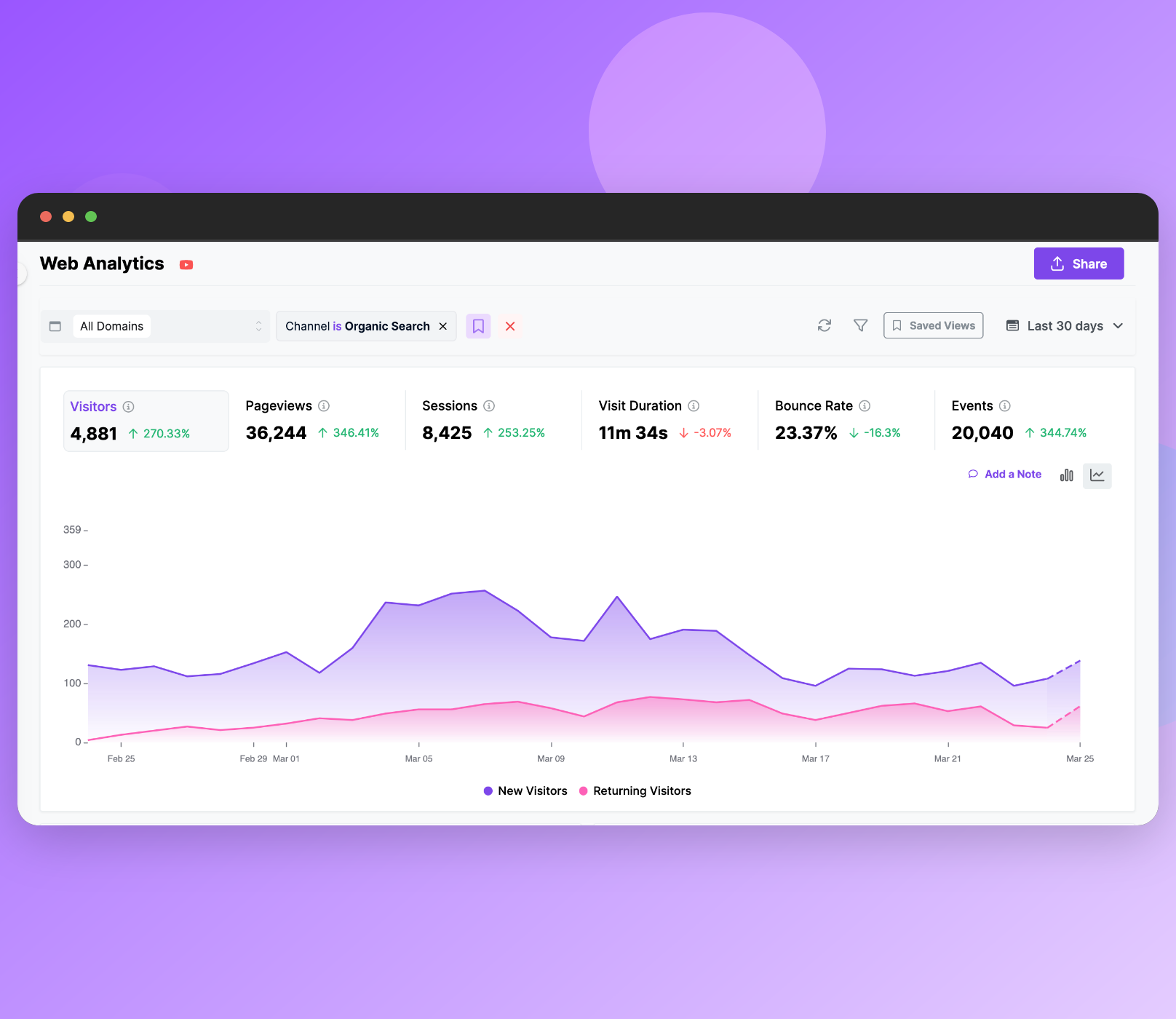Screen dimensions: 1176x1019
Task: Select the Visitors metric tab
Action: pos(146,421)
